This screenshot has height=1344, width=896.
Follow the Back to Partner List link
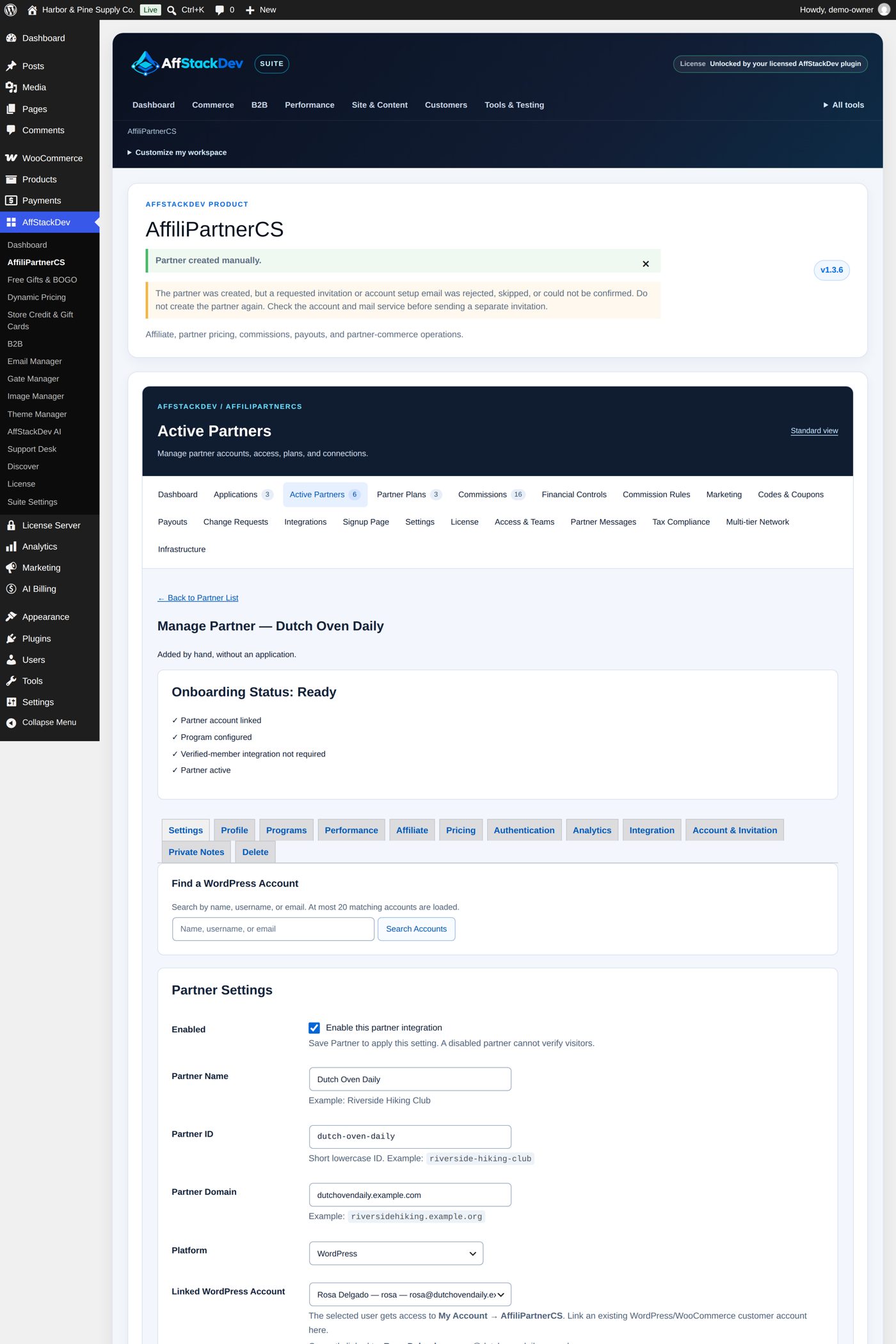[x=198, y=598]
